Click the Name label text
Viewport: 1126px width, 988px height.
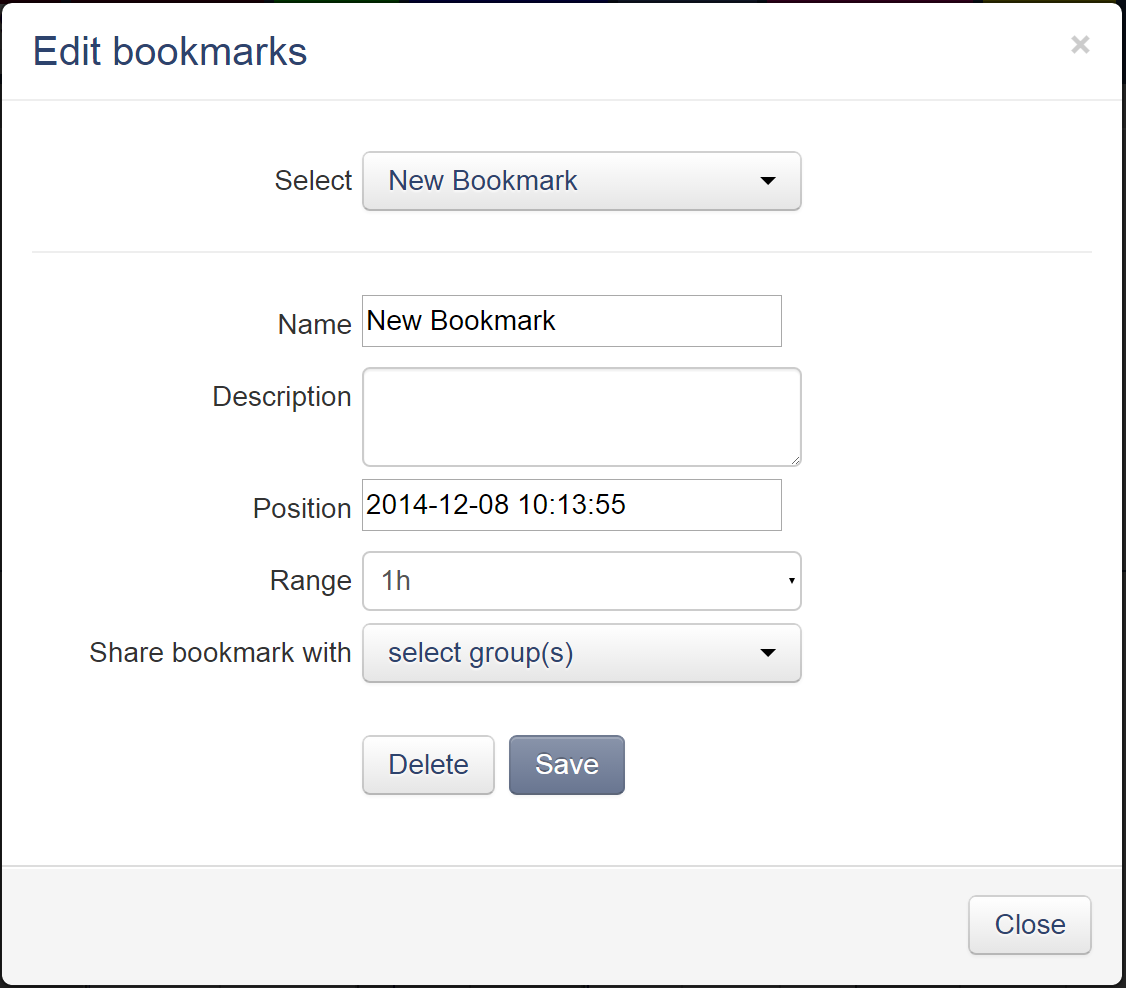tap(314, 324)
